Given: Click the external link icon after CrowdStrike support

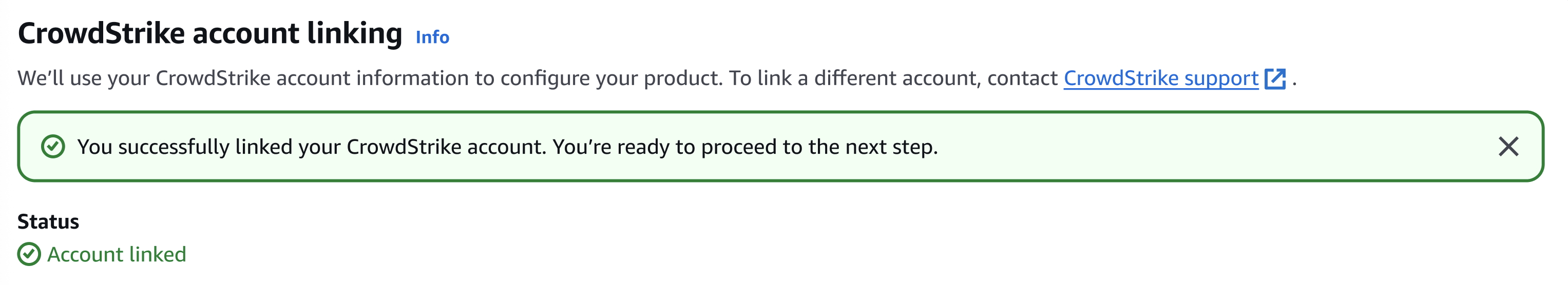Looking at the screenshot, I should 1275,79.
